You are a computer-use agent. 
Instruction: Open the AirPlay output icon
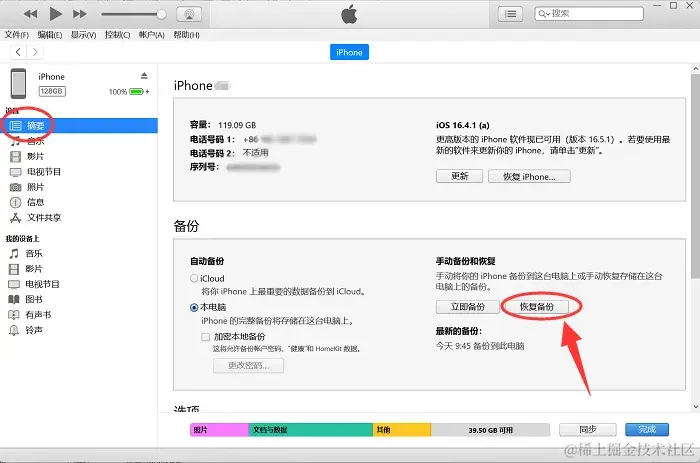point(189,14)
